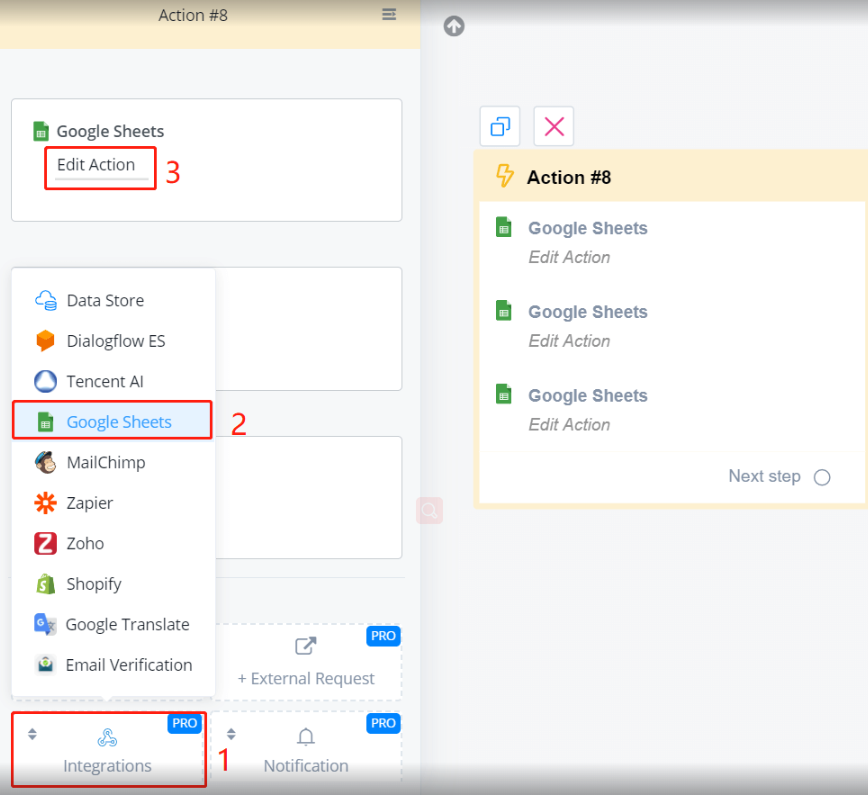
Task: Choose Google Sheets from the menu
Action: 118,422
